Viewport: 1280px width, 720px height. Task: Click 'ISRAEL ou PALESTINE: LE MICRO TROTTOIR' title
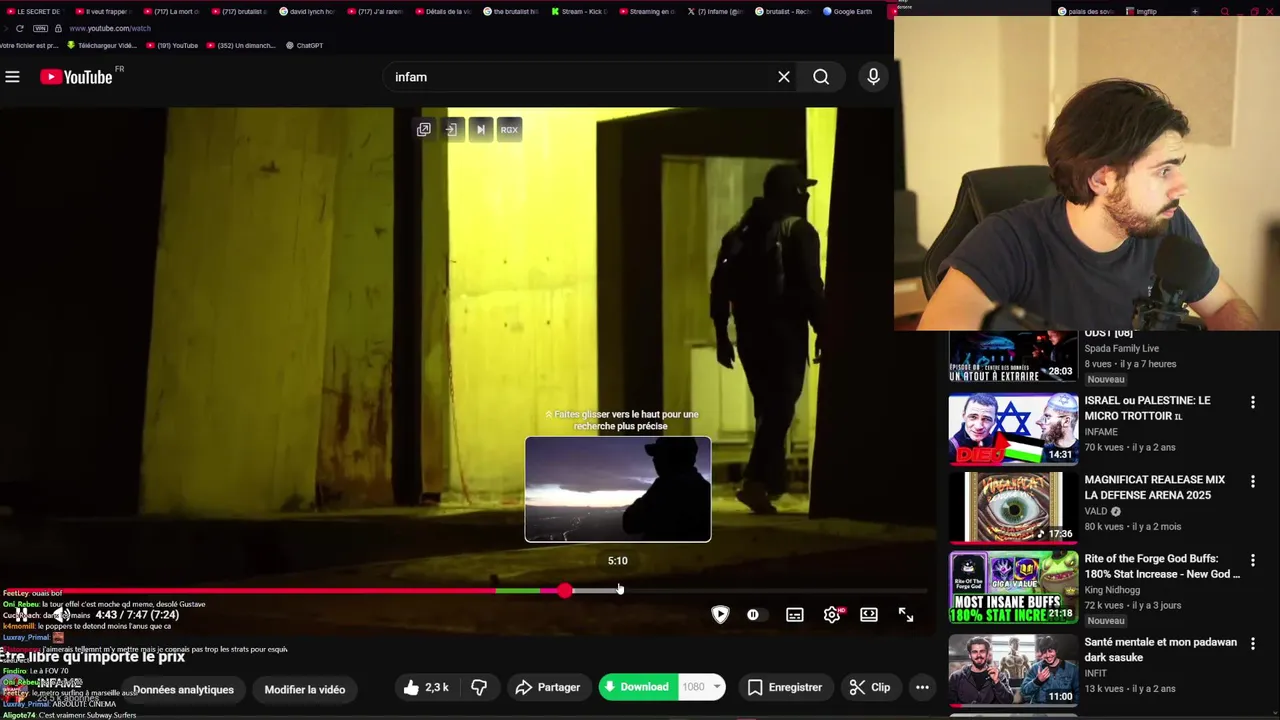[x=1147, y=408]
